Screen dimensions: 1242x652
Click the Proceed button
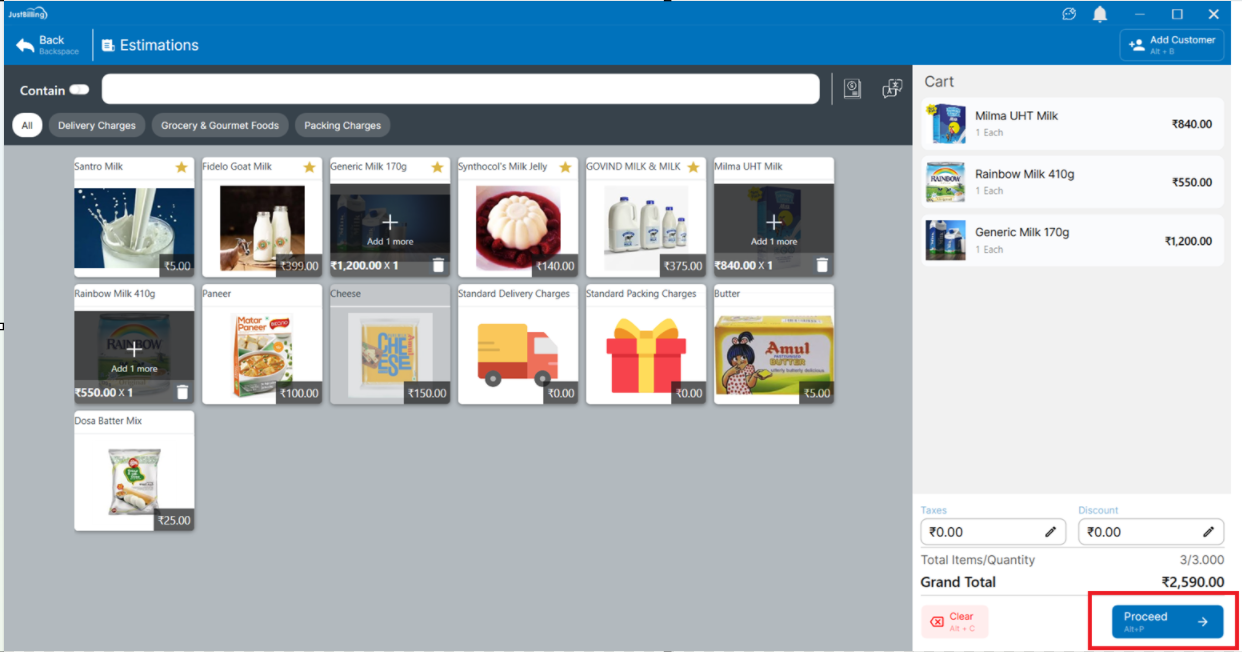1166,621
